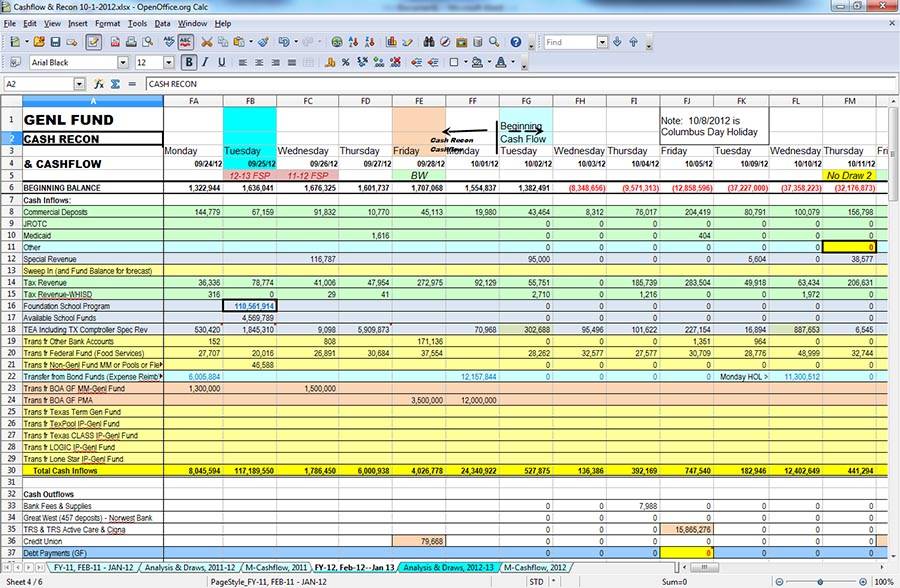This screenshot has width=900, height=588.
Task: Insert a chart
Action: (391, 42)
